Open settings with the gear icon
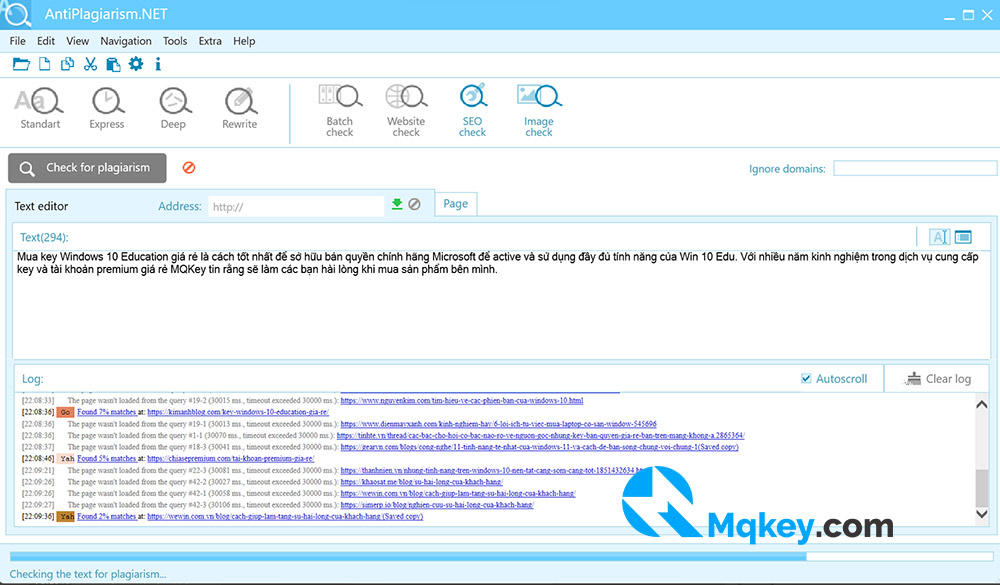This screenshot has width=1000, height=585. [136, 64]
